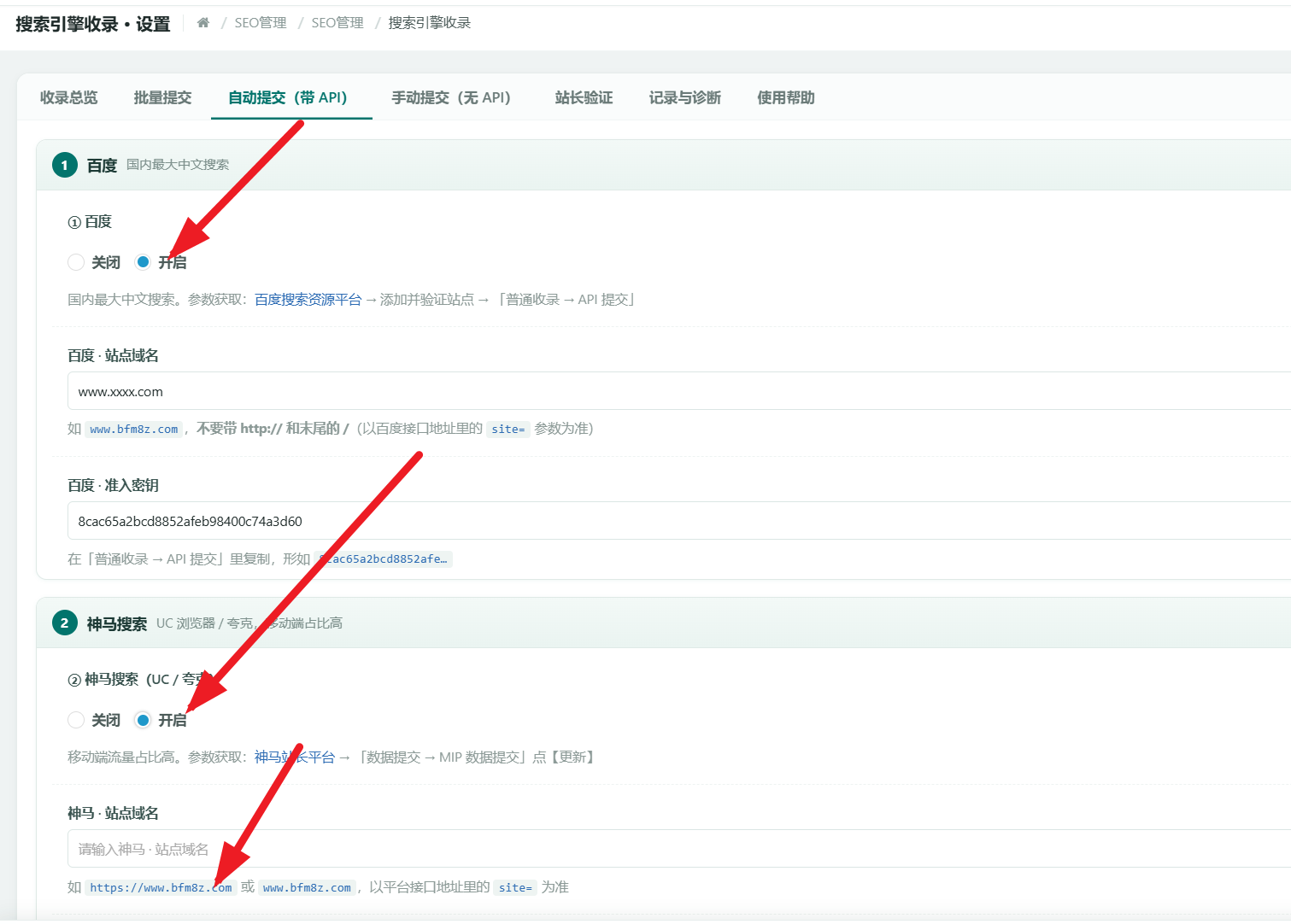Click the 神马·站点域名 input field
The width and height of the screenshot is (1291, 924).
click(x=679, y=849)
